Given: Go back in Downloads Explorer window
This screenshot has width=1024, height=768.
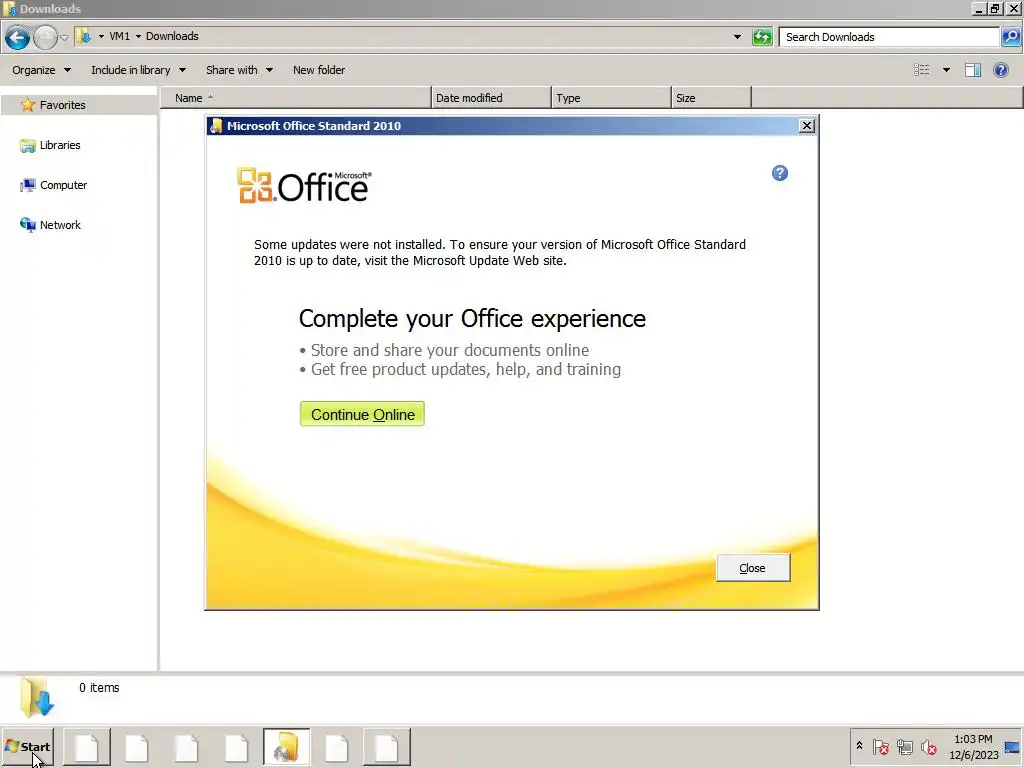Looking at the screenshot, I should 18,37.
